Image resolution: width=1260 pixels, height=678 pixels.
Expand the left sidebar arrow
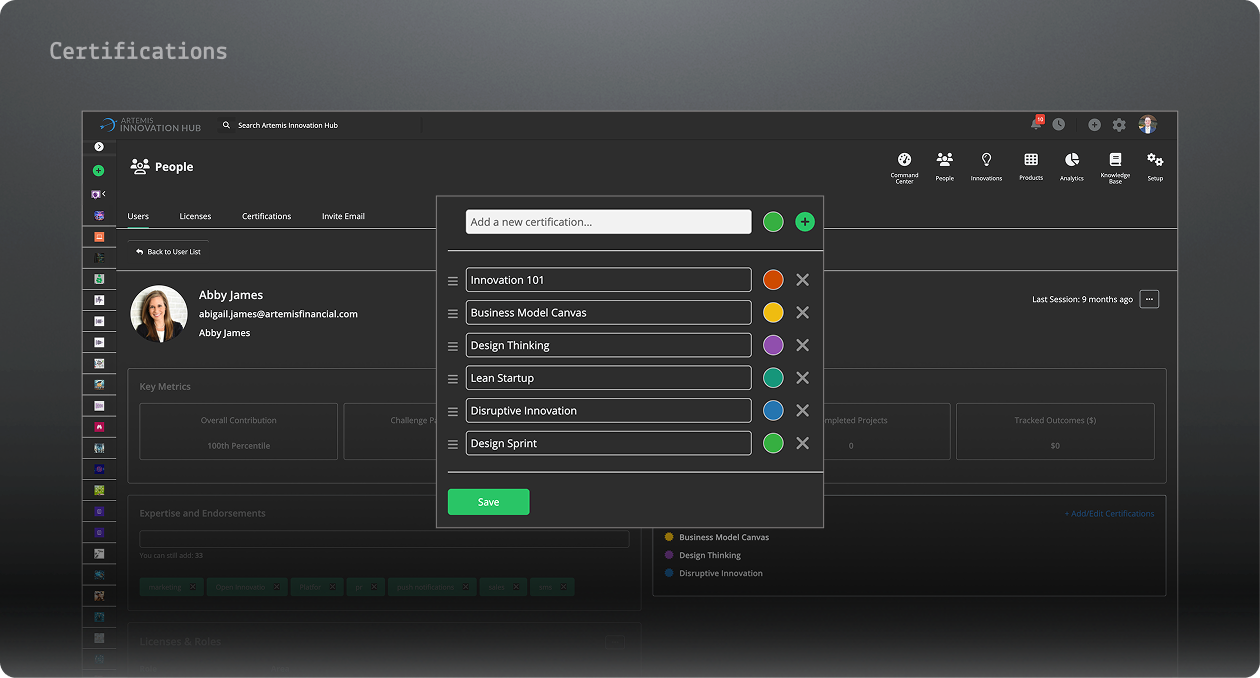99,147
